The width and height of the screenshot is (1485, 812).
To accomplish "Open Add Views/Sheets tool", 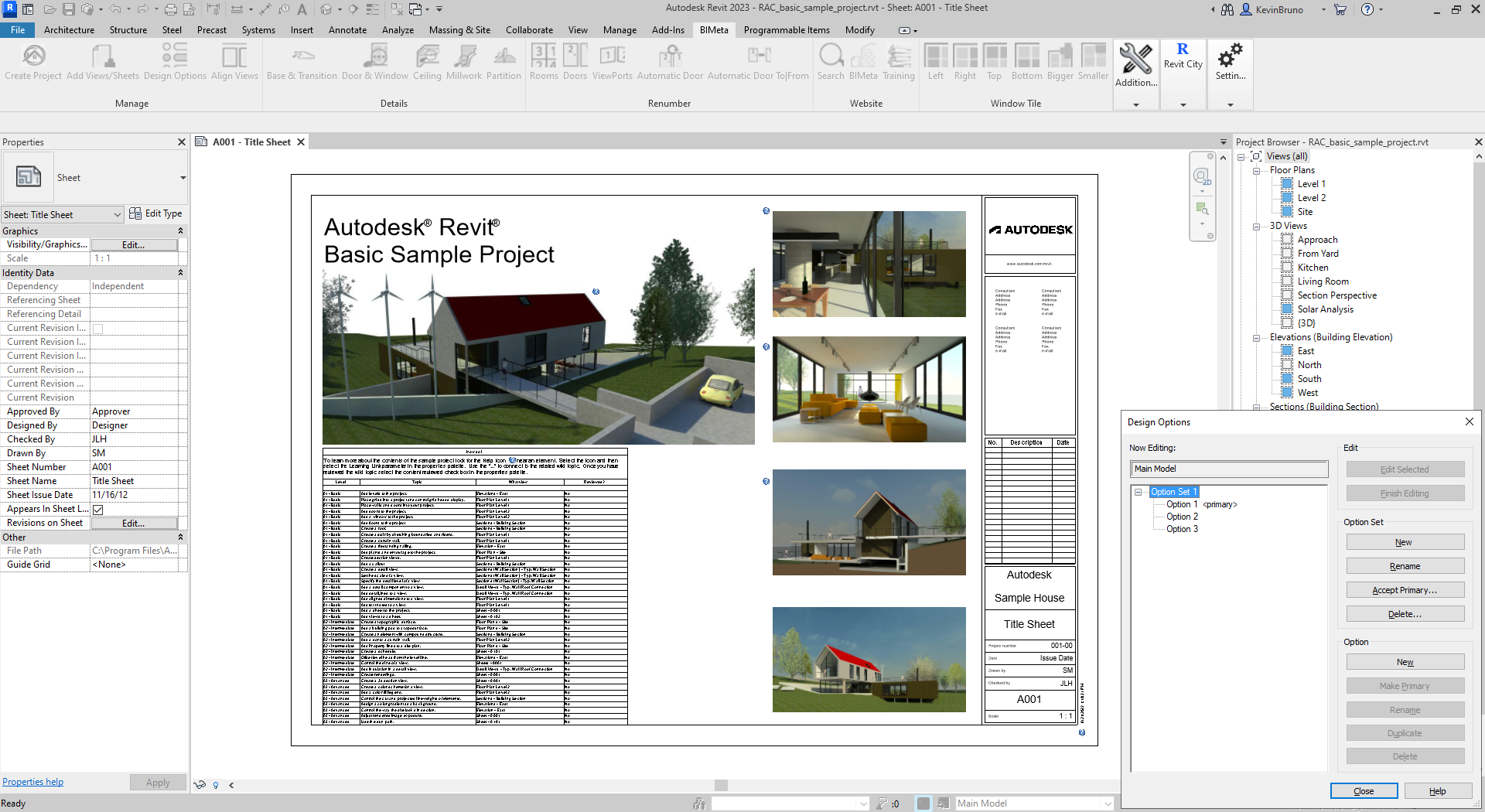I will point(103,62).
